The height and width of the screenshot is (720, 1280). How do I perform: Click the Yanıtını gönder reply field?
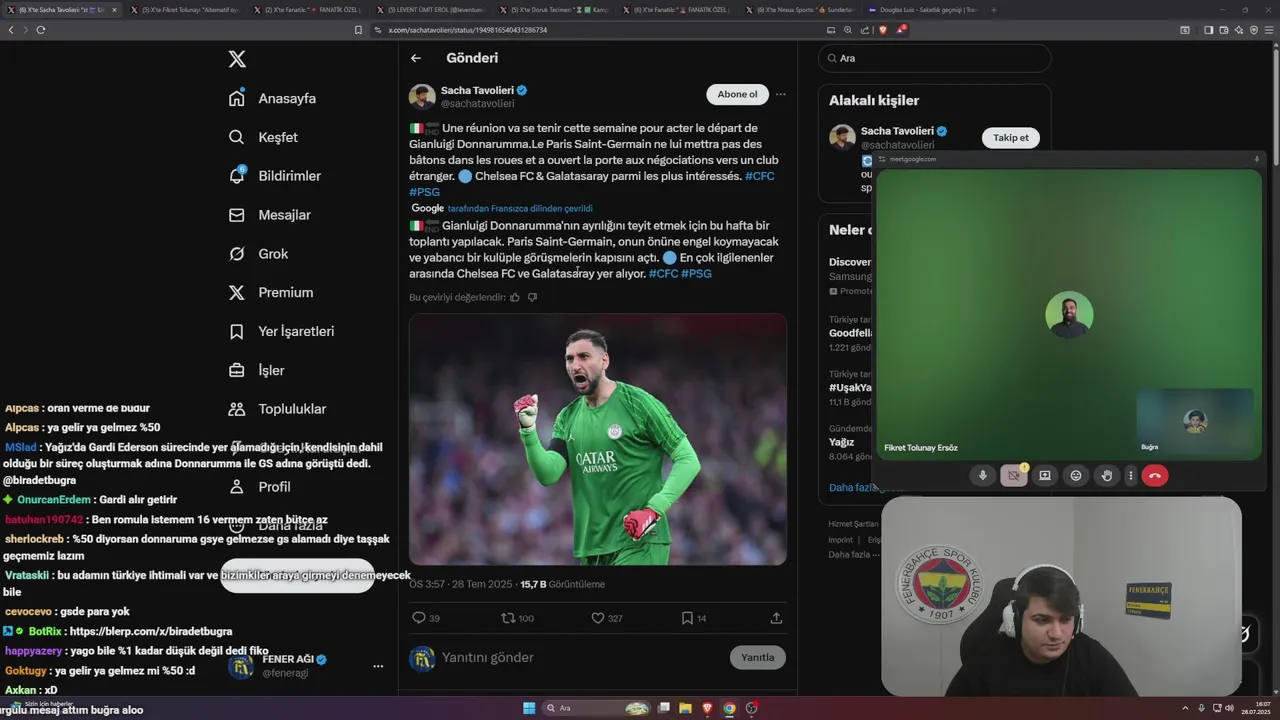point(580,657)
